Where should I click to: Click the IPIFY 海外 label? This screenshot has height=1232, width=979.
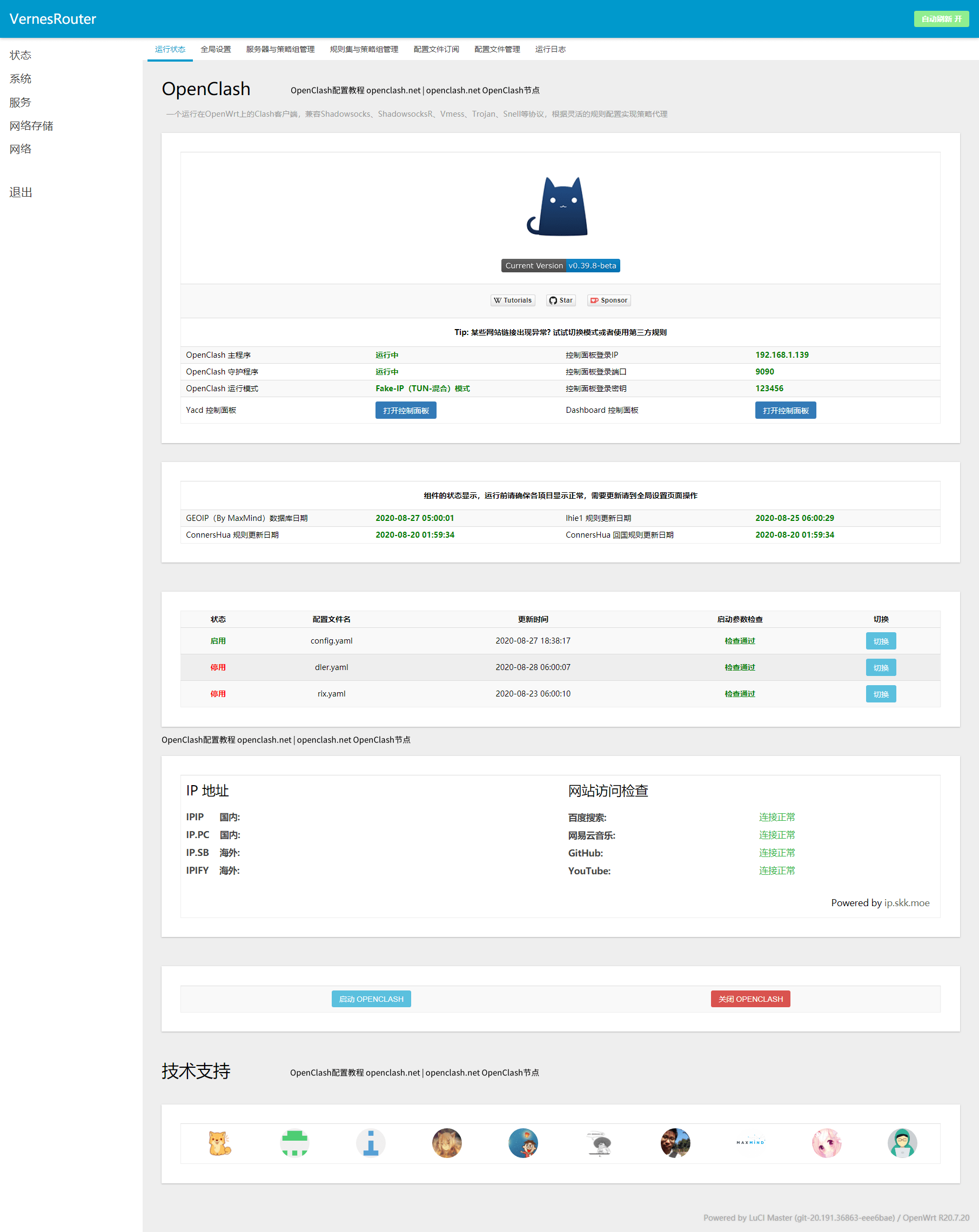point(212,871)
